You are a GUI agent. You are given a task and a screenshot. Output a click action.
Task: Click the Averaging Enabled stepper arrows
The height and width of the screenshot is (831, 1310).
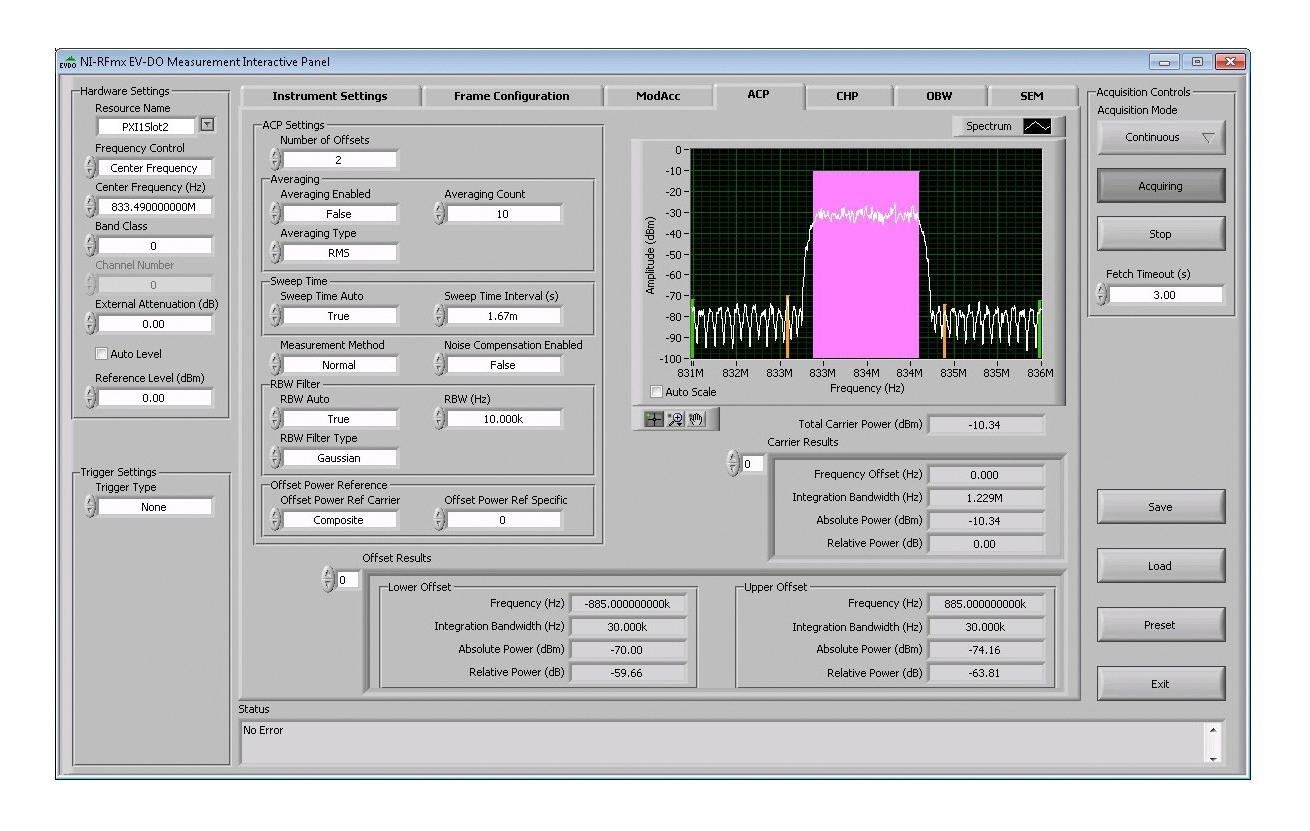point(276,213)
